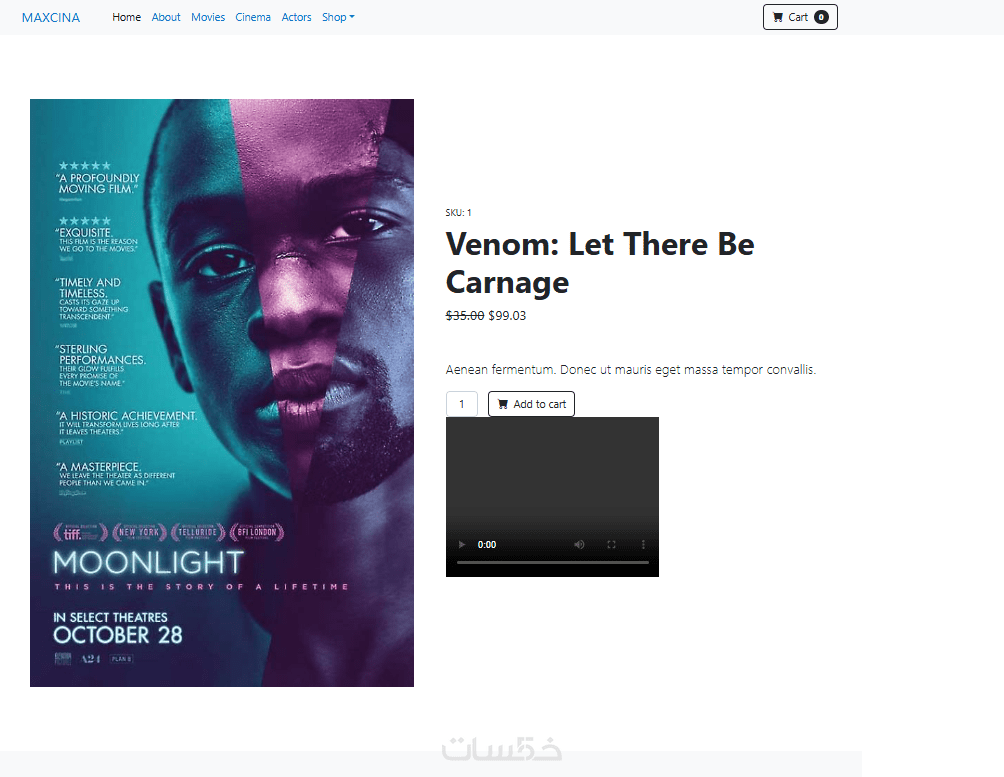Screen dimensions: 1004x777
Task: Click the Moonlight poster image
Action: point(222,393)
